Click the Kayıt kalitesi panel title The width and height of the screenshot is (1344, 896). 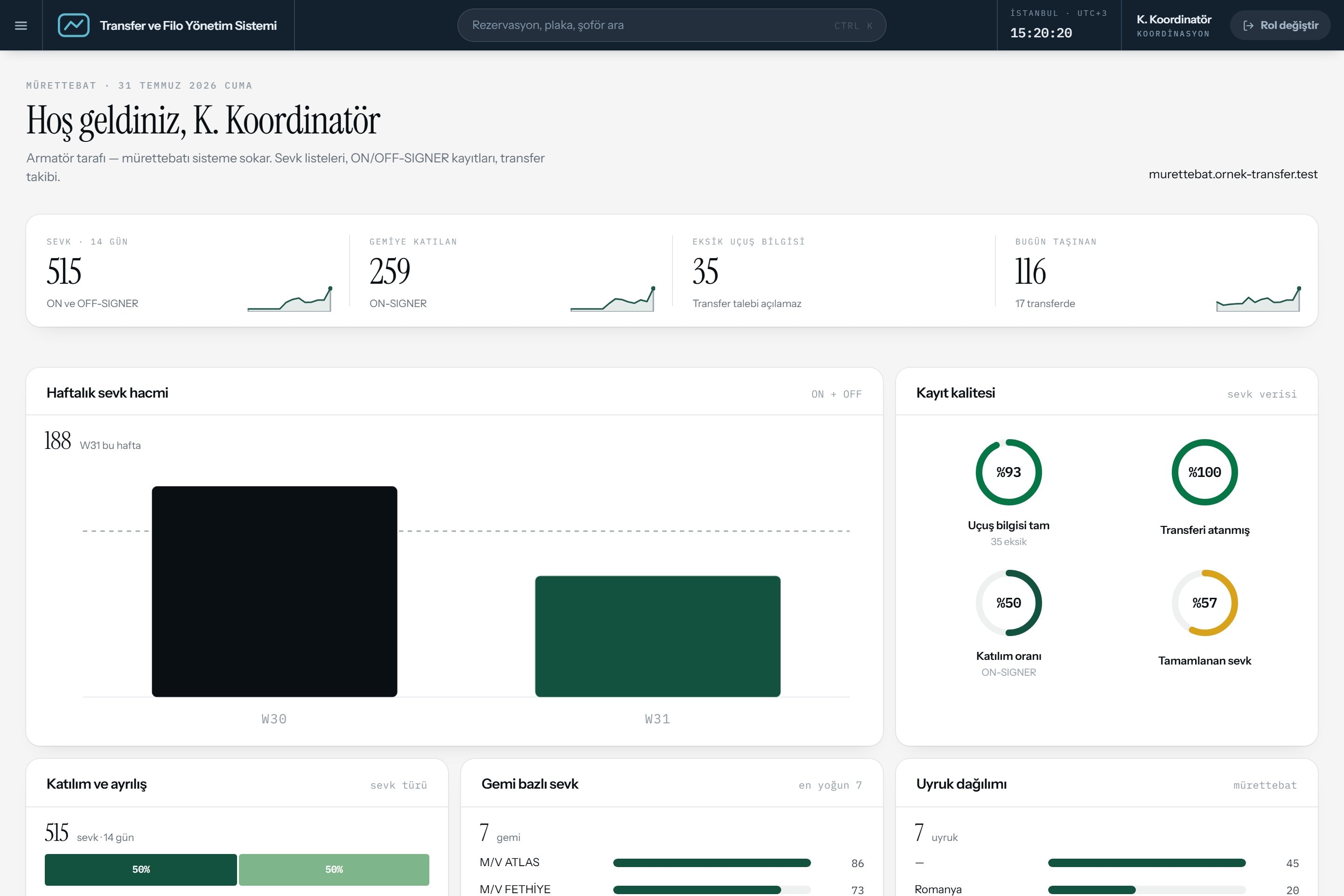click(x=955, y=392)
